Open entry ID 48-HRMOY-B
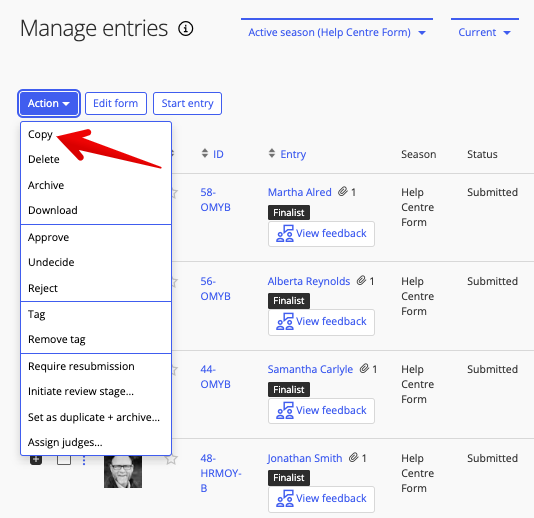This screenshot has height=518, width=534. click(x=220, y=473)
